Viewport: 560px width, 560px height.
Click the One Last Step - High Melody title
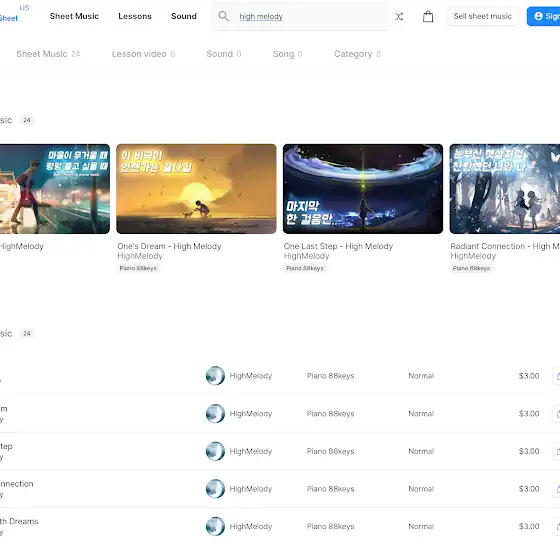click(x=338, y=246)
